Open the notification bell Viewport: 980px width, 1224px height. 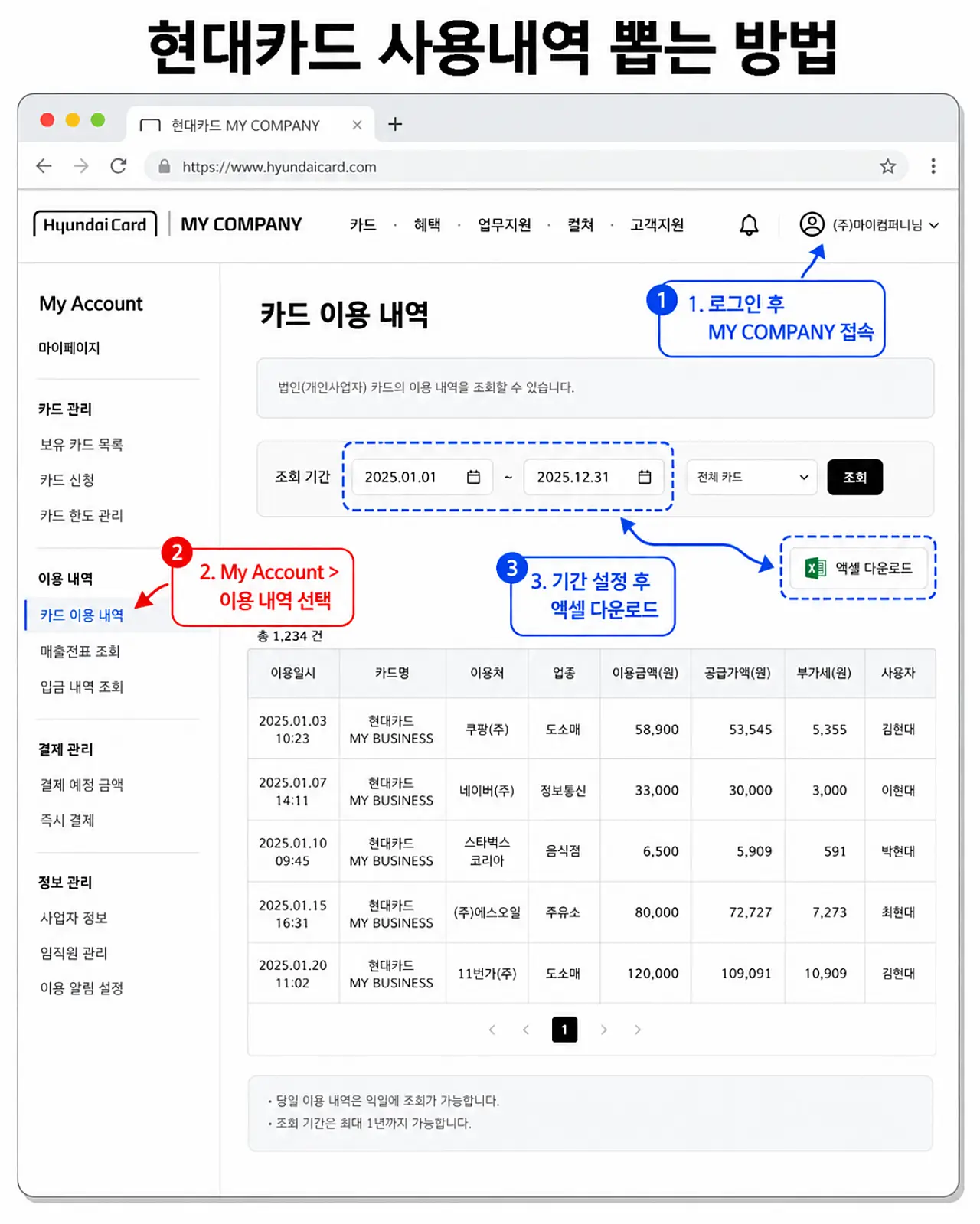749,225
